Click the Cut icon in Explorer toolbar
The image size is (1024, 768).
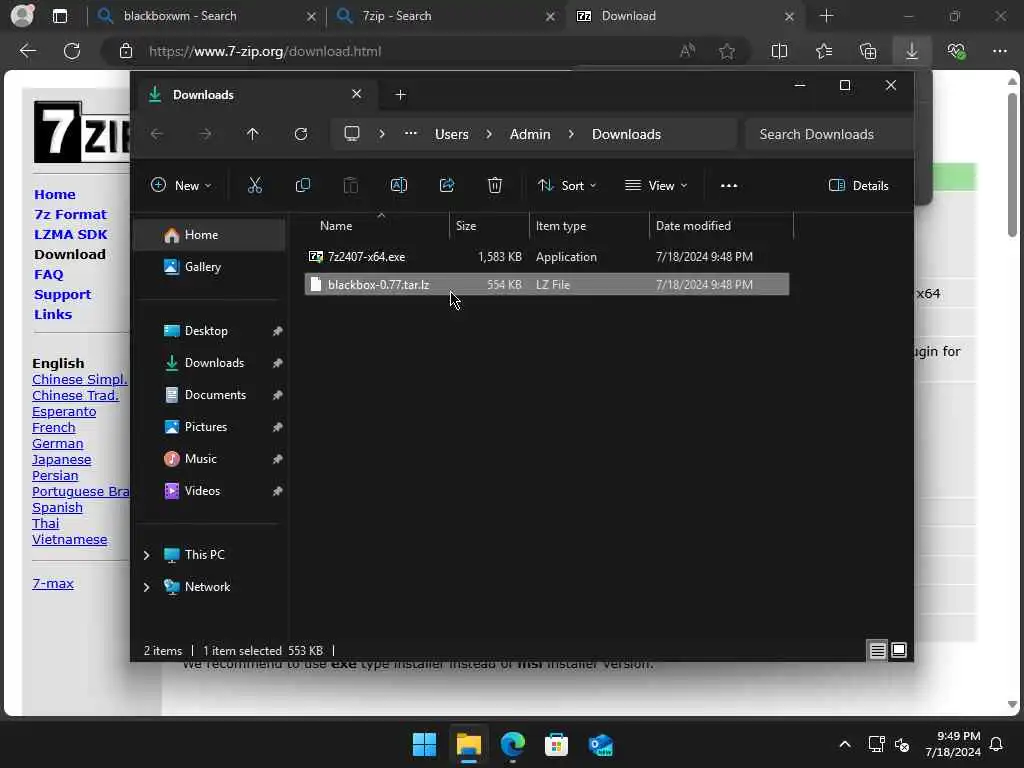click(255, 185)
